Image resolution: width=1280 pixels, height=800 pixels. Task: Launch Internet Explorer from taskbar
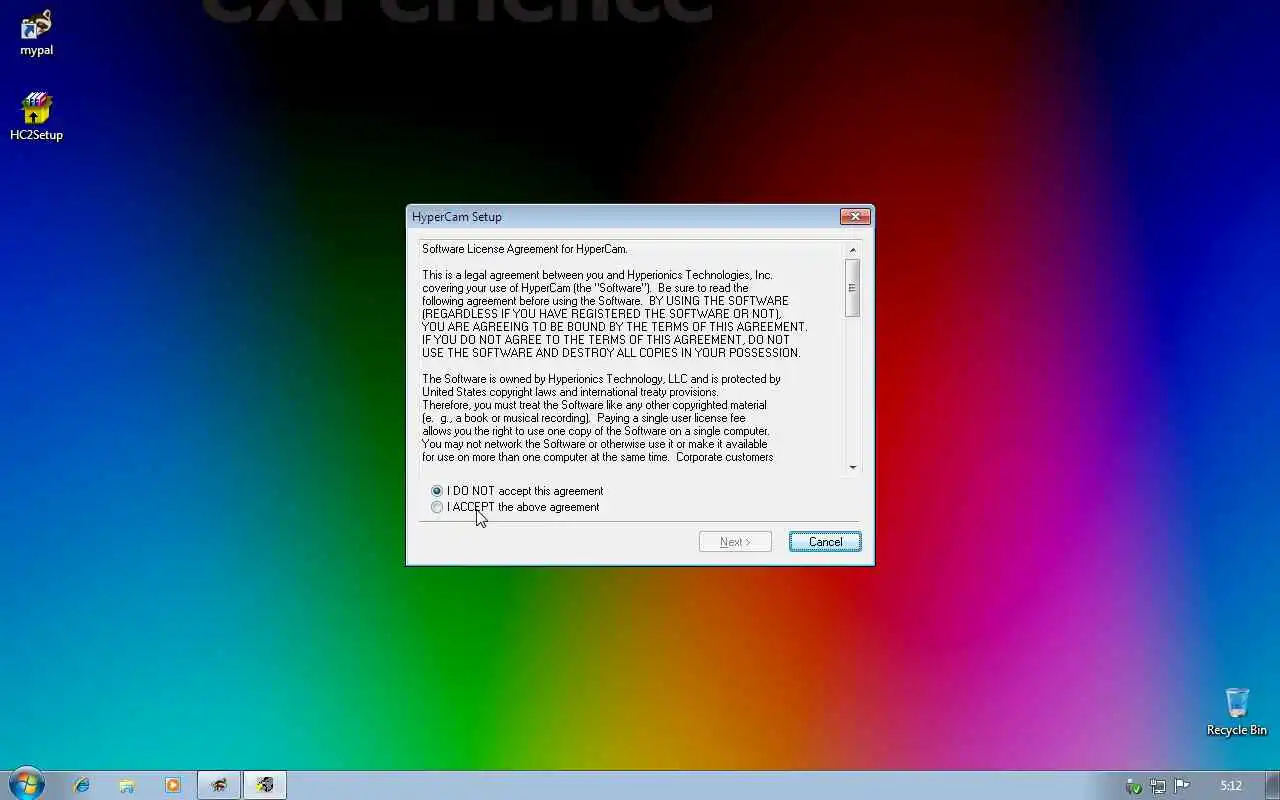click(82, 786)
